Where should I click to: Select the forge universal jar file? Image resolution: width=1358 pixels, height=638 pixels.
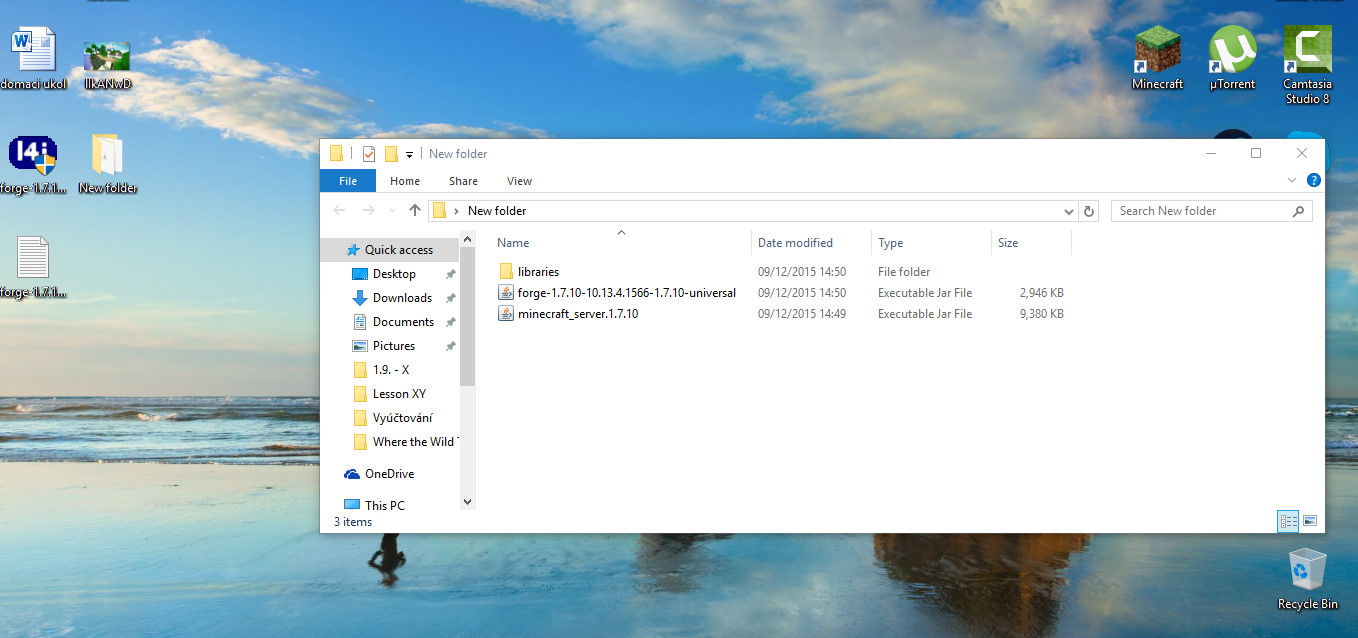tap(626, 293)
